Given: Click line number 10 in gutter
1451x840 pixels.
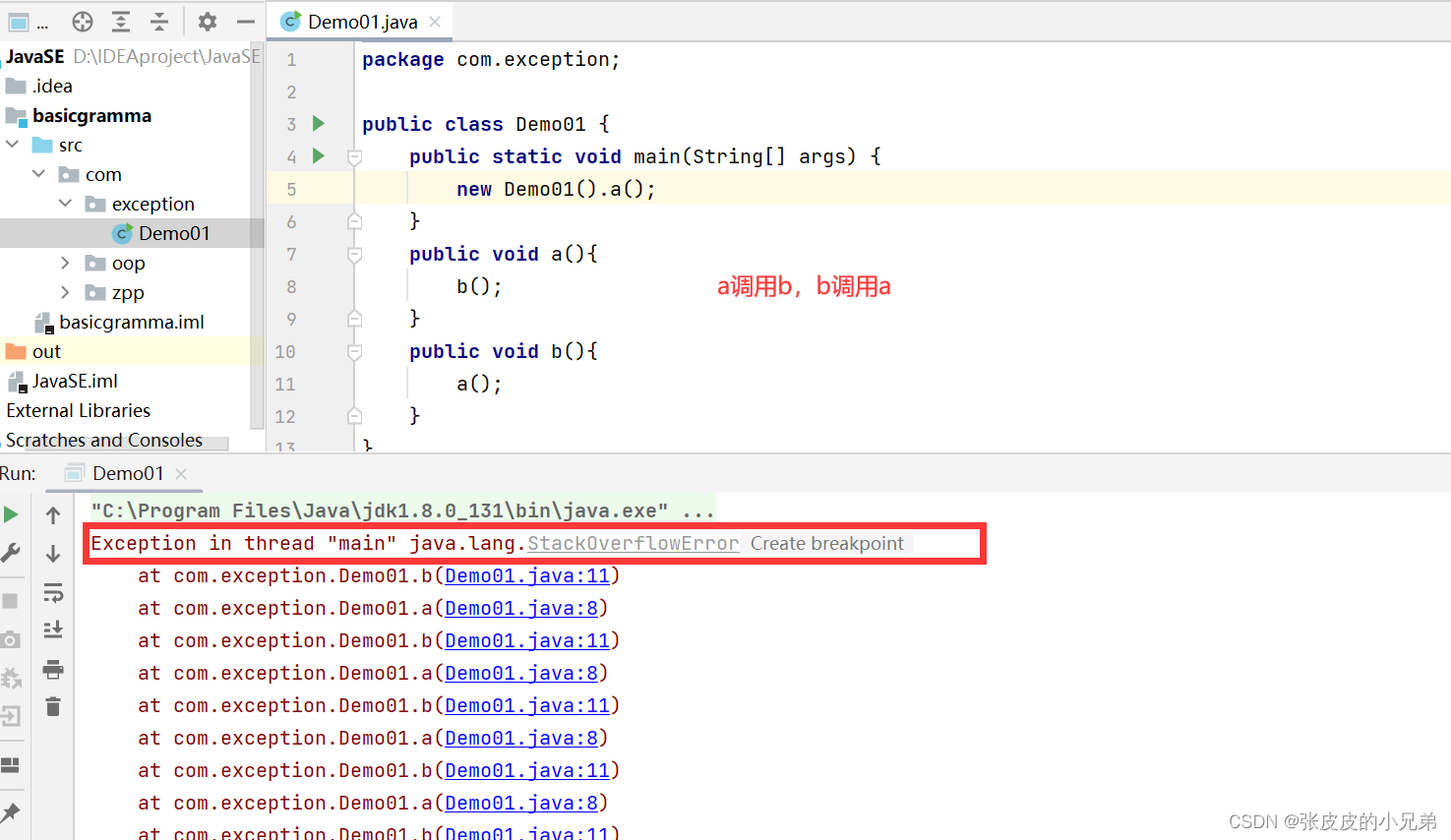Looking at the screenshot, I should point(285,351).
